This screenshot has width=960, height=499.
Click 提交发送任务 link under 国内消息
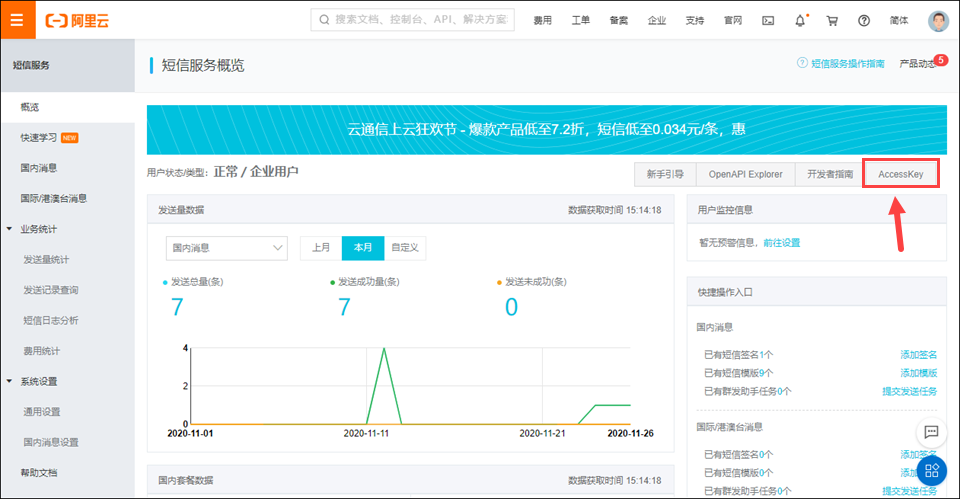909,391
